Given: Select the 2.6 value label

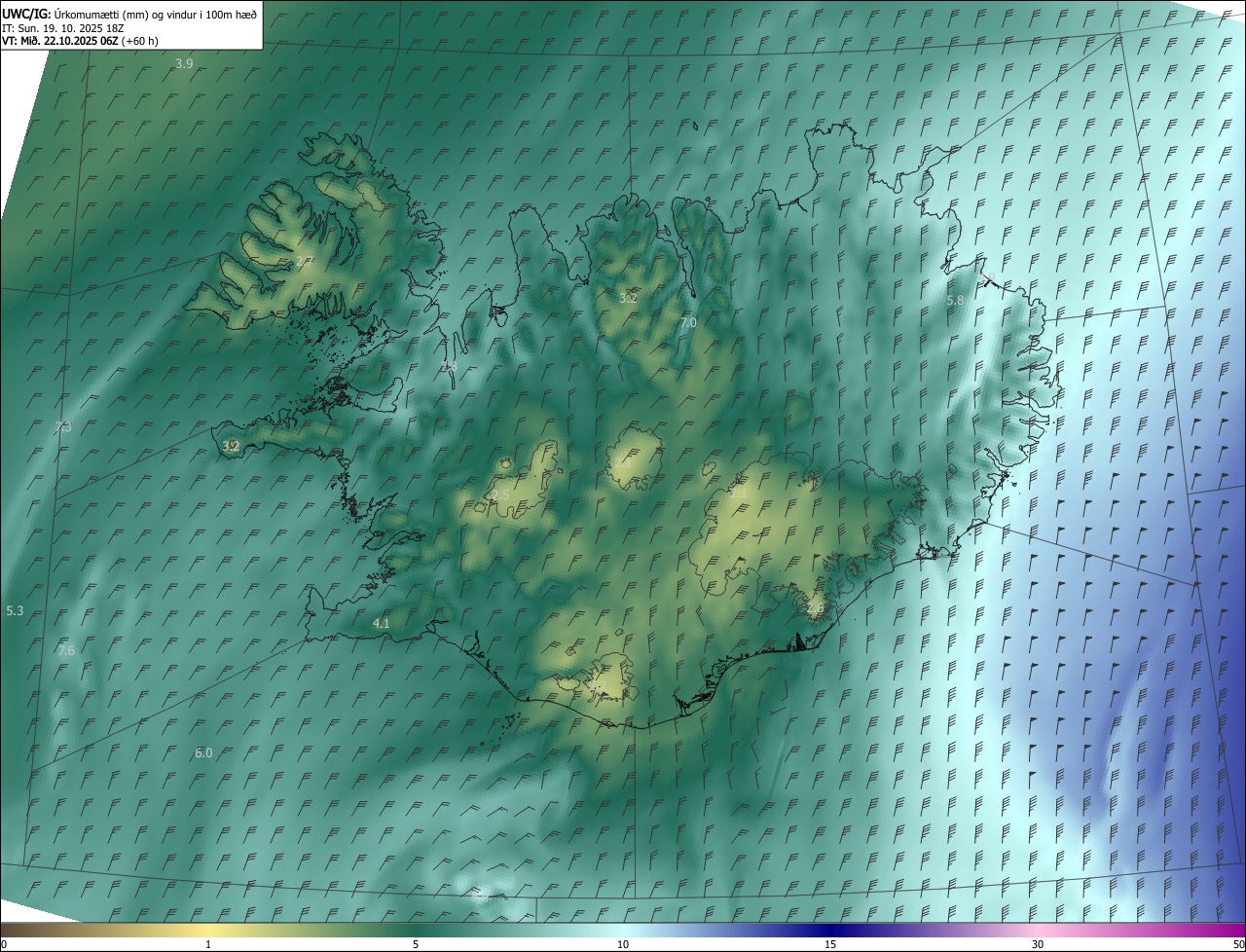Looking at the screenshot, I should 815,607.
